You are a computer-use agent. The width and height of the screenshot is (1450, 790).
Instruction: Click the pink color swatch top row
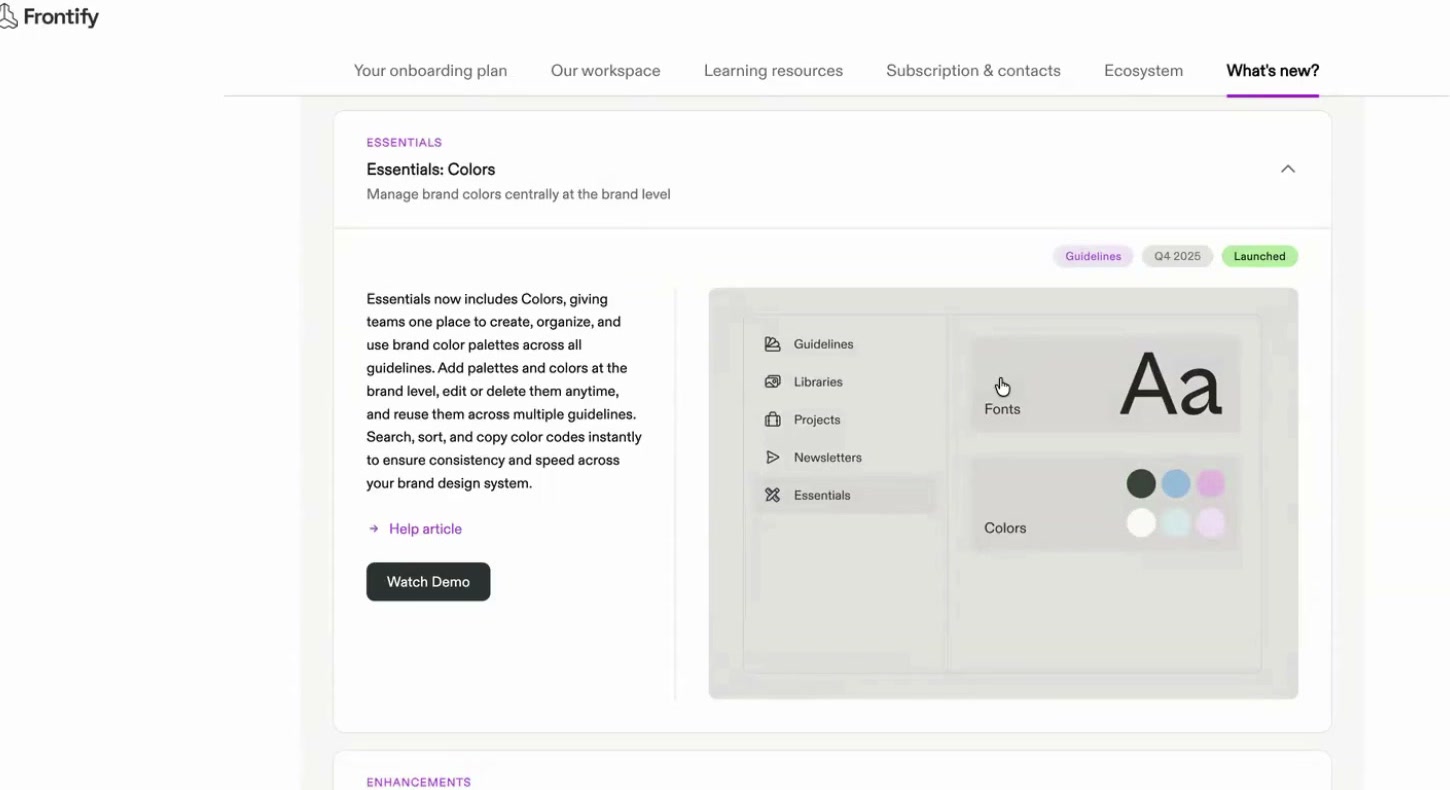point(1211,484)
